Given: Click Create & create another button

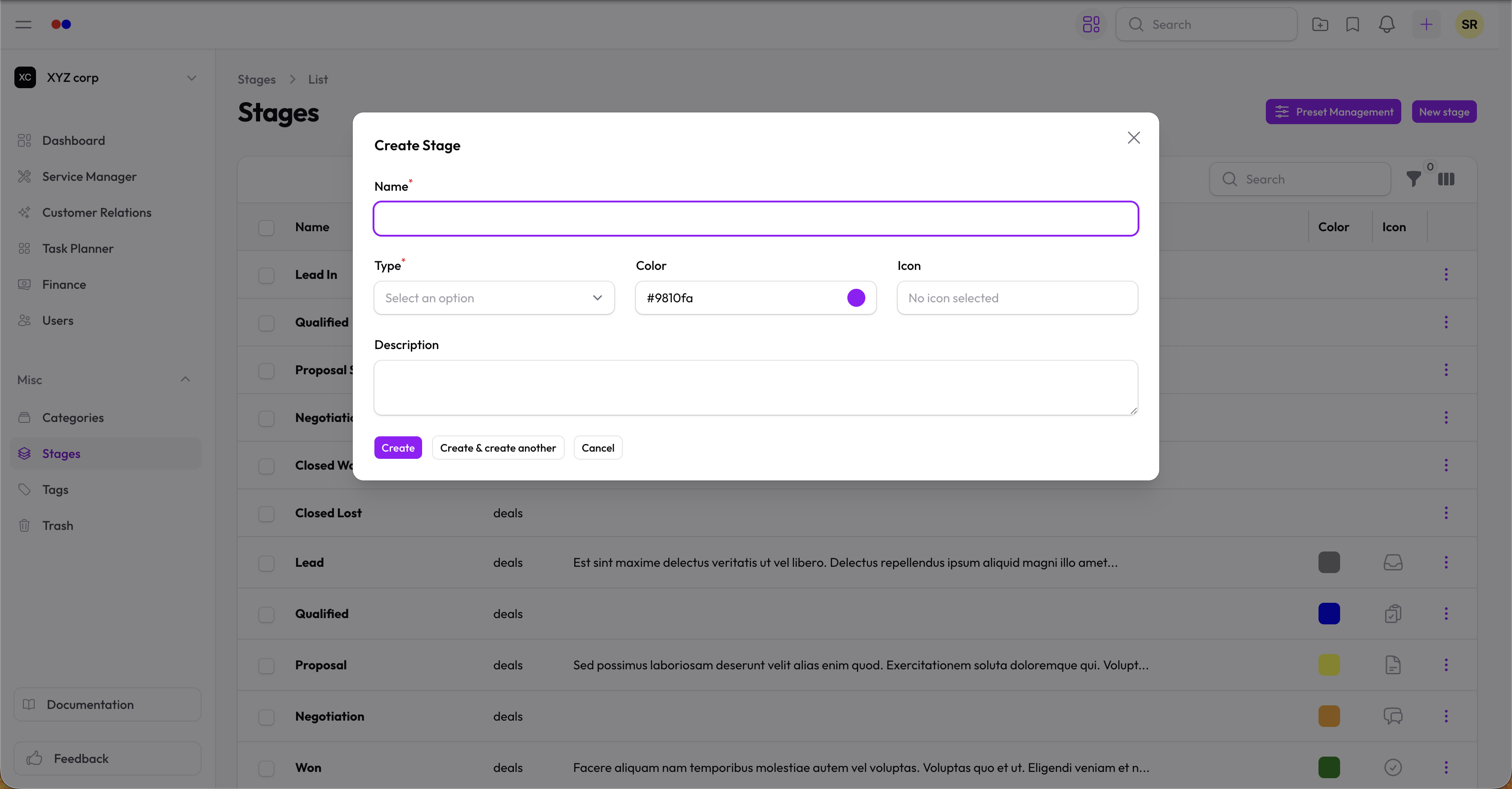Looking at the screenshot, I should point(498,448).
